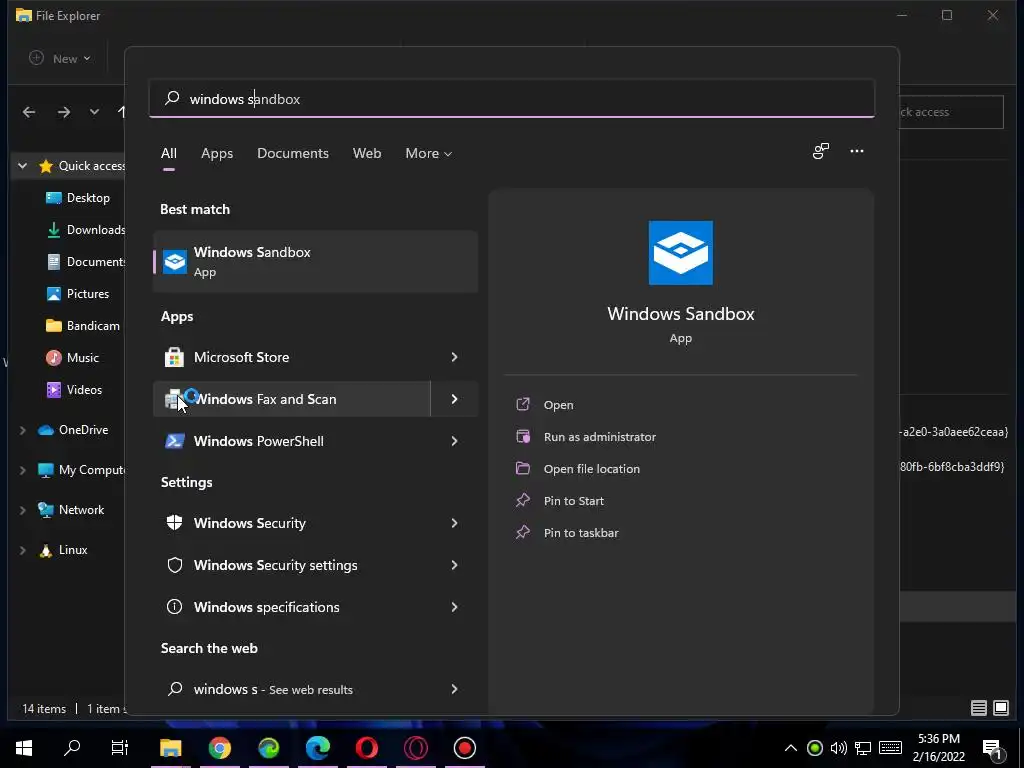The image size is (1024, 768).
Task: Select the All search filter tab
Action: pos(168,153)
